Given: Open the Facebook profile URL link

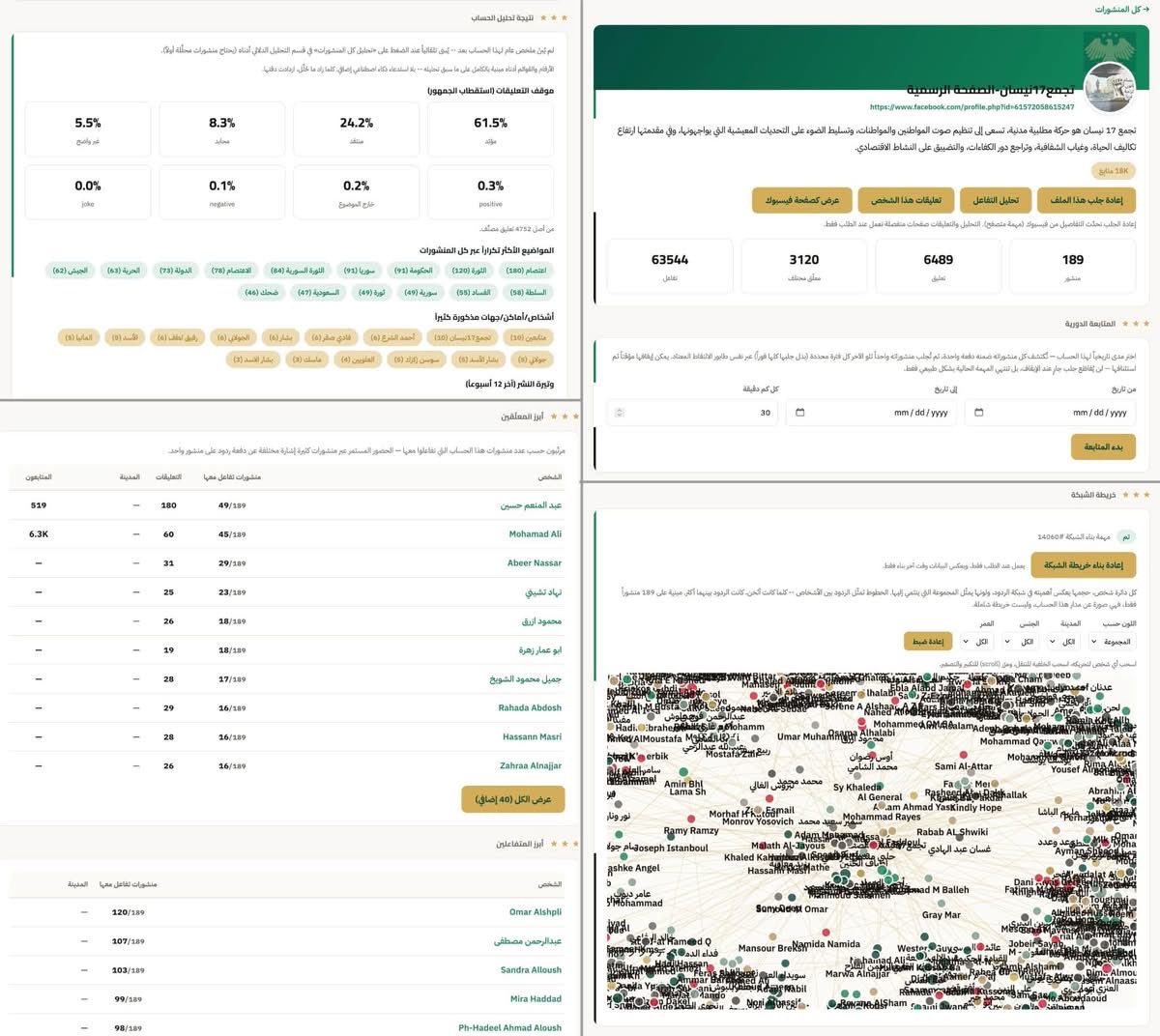Looking at the screenshot, I should coord(971,107).
